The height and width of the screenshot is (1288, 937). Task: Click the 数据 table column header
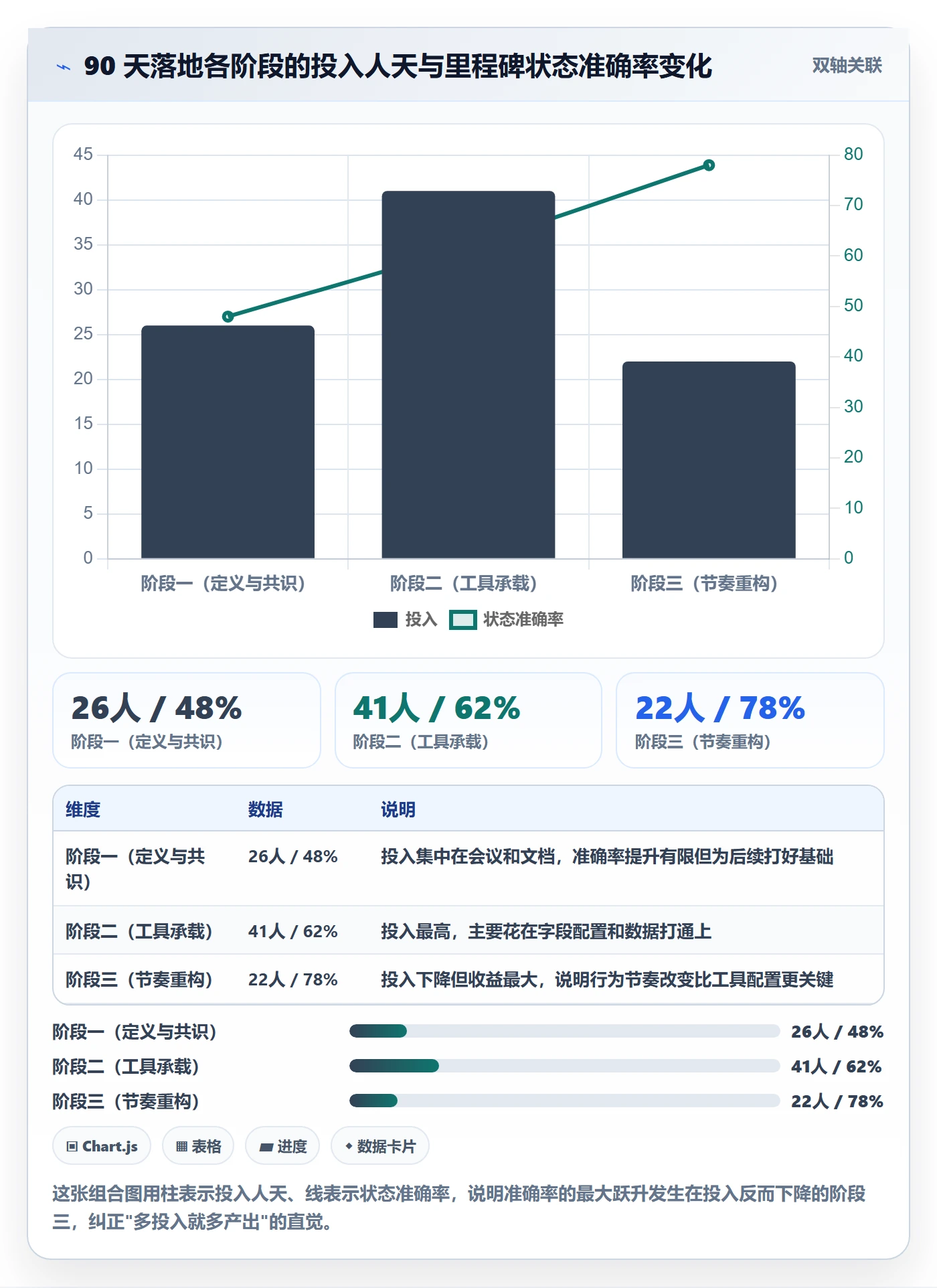pyautogui.click(x=266, y=809)
